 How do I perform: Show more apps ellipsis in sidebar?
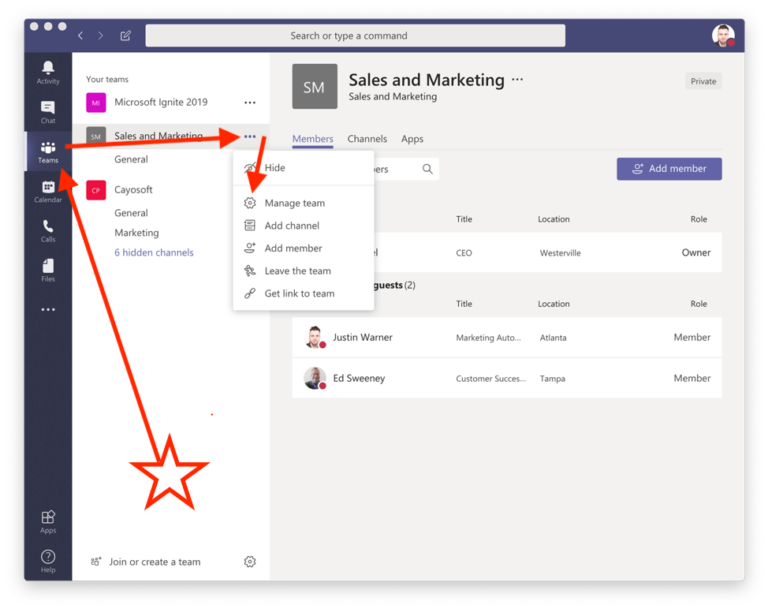click(48, 310)
